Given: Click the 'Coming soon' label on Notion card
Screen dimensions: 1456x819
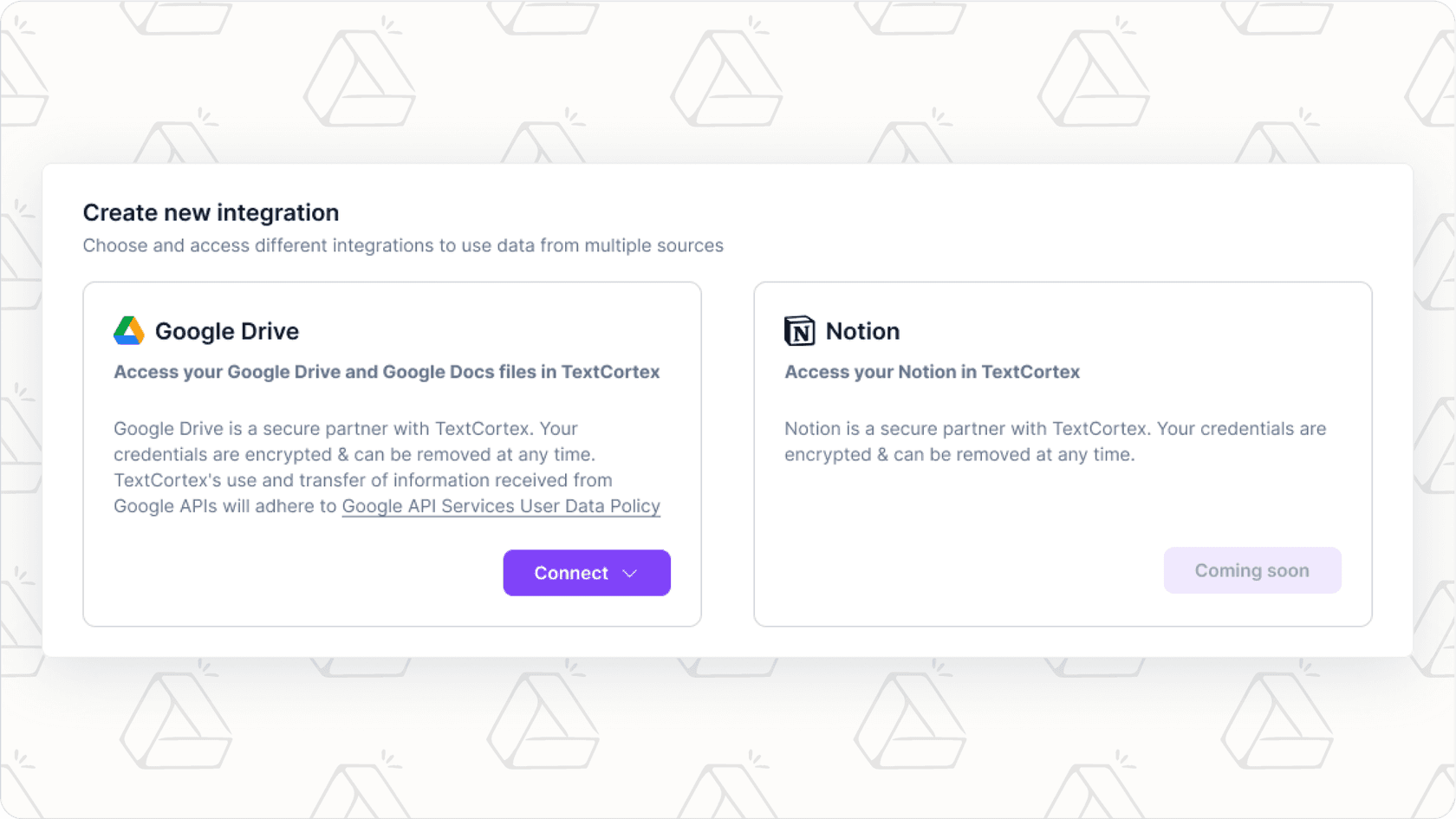Looking at the screenshot, I should click(x=1251, y=570).
